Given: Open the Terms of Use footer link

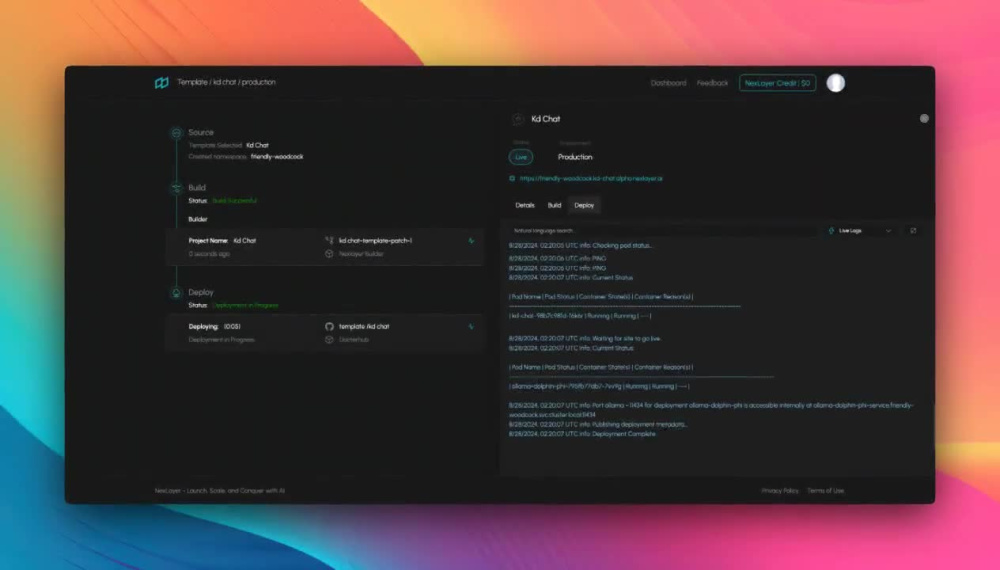Looking at the screenshot, I should click(x=826, y=491).
